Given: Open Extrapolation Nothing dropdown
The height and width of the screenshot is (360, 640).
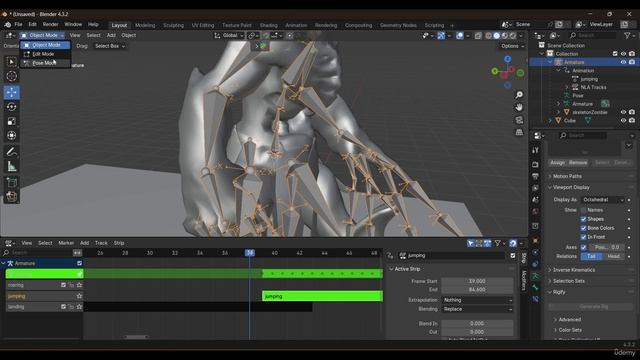Looking at the screenshot, I should click(x=477, y=300).
